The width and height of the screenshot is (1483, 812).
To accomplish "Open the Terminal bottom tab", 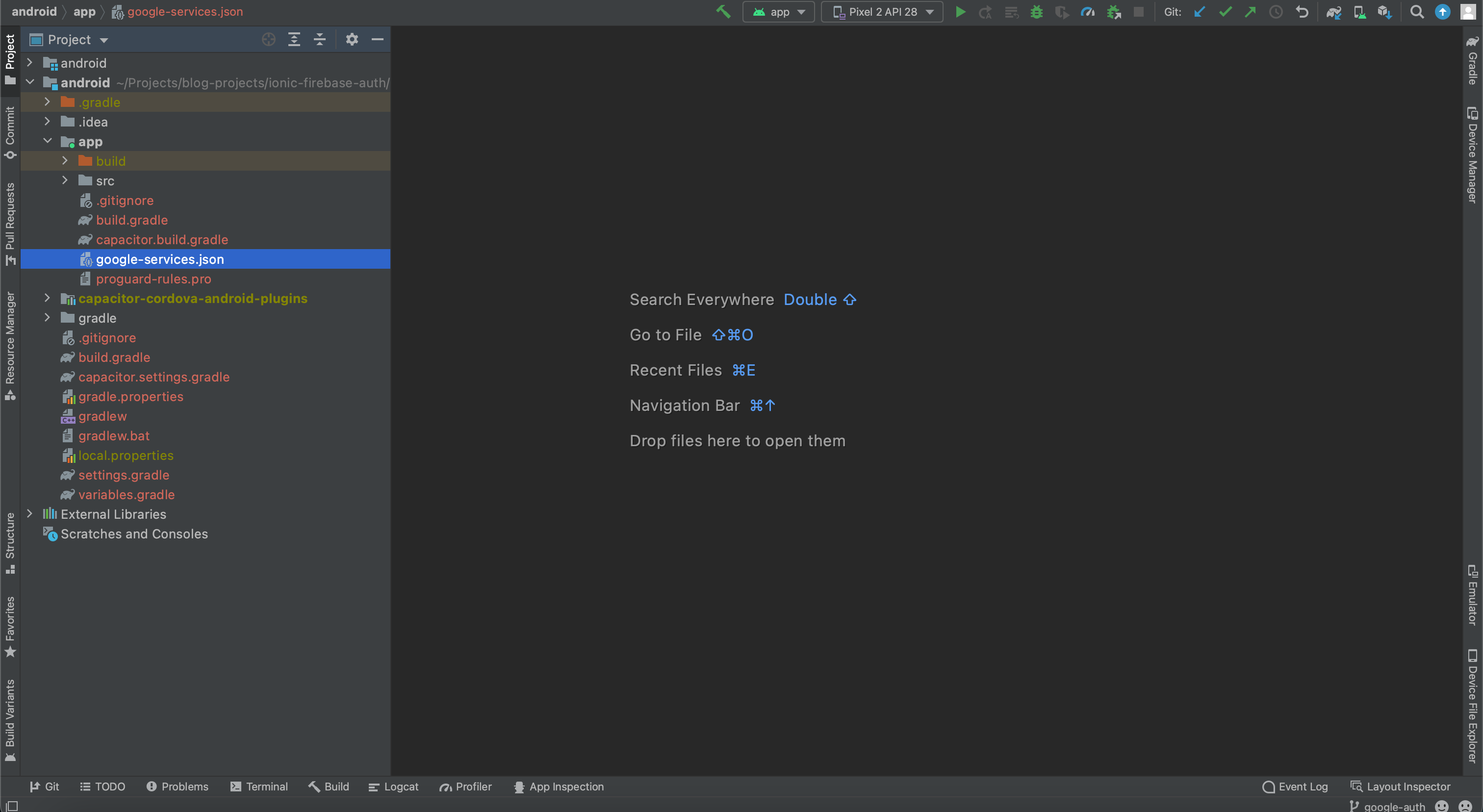I will click(x=259, y=786).
